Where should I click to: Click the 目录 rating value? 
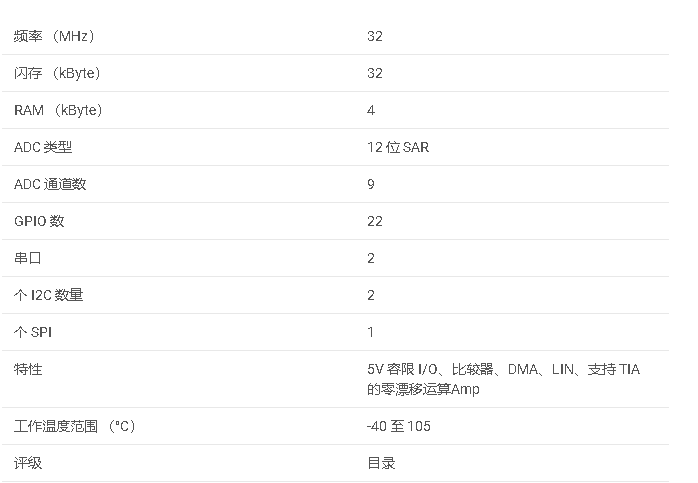point(381,463)
